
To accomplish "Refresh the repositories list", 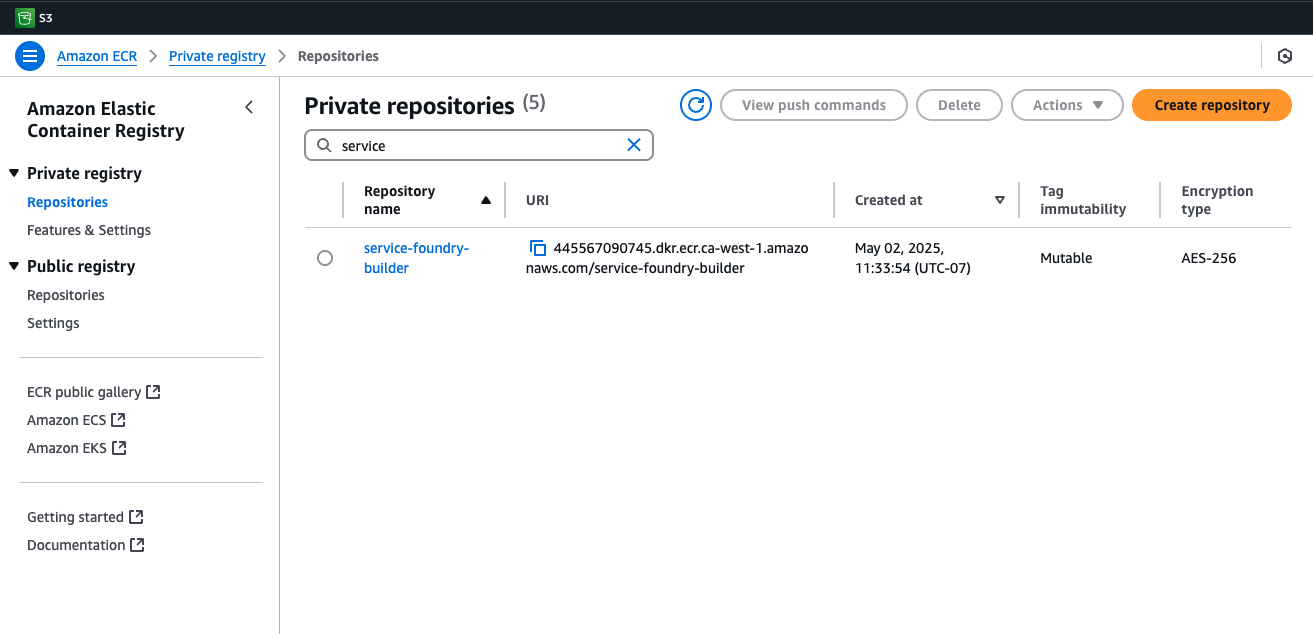I will (x=696, y=105).
